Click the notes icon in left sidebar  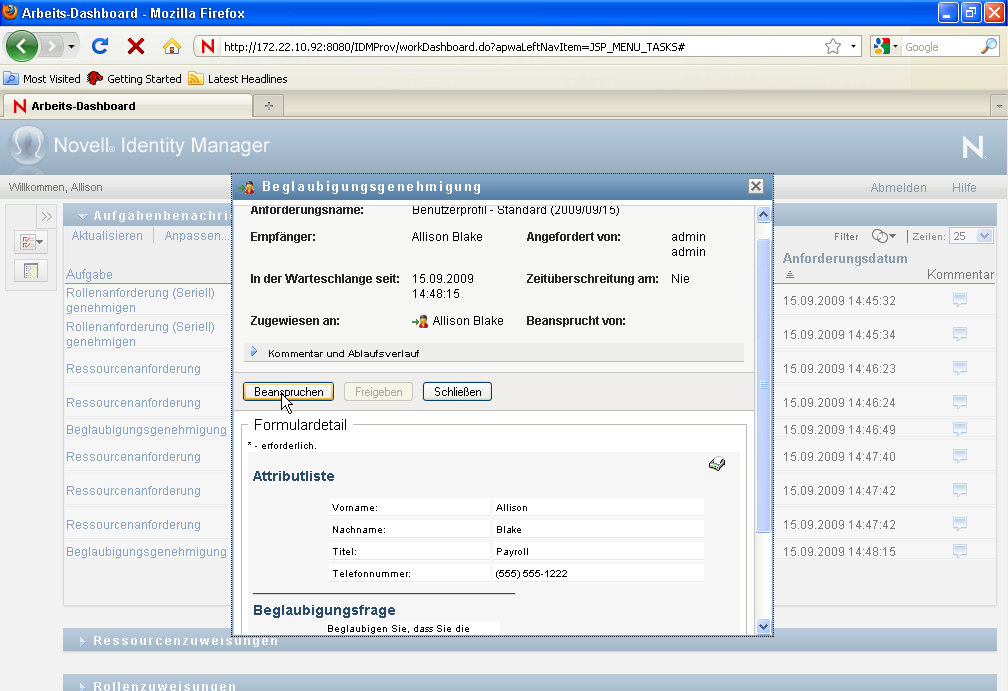coord(30,271)
